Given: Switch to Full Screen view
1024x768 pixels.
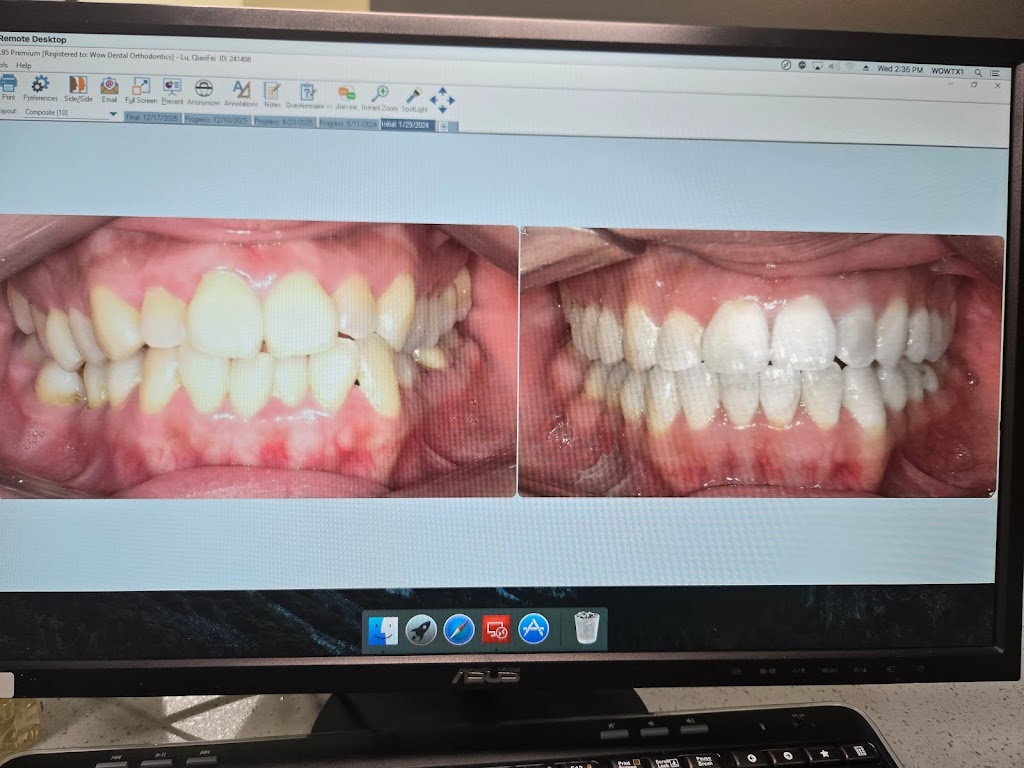Looking at the screenshot, I should (x=141, y=91).
